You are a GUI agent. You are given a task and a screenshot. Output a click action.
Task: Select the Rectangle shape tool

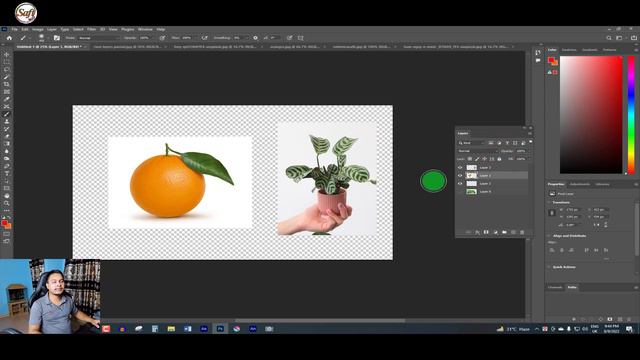[7, 189]
